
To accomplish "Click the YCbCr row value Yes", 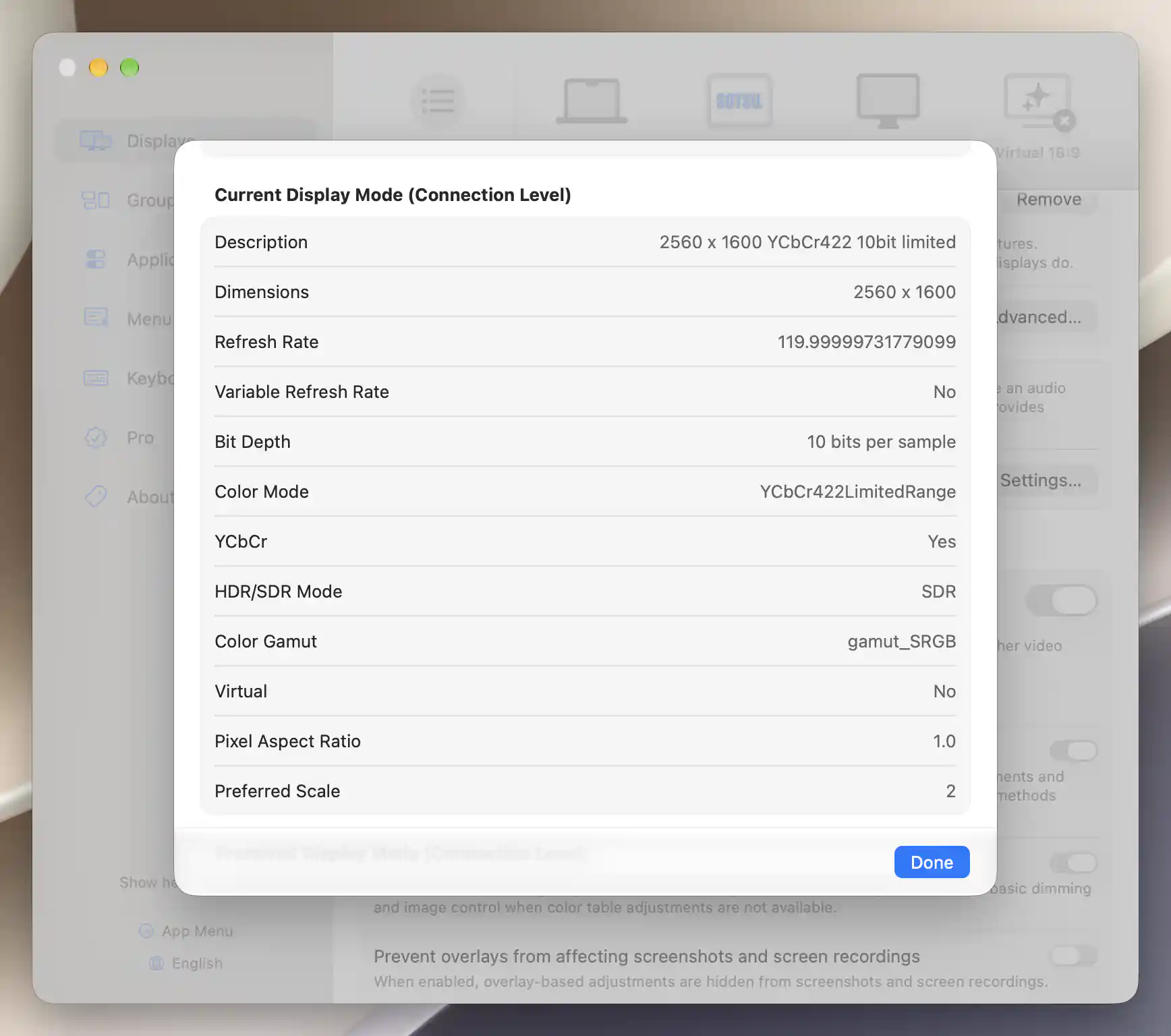I will pos(942,542).
